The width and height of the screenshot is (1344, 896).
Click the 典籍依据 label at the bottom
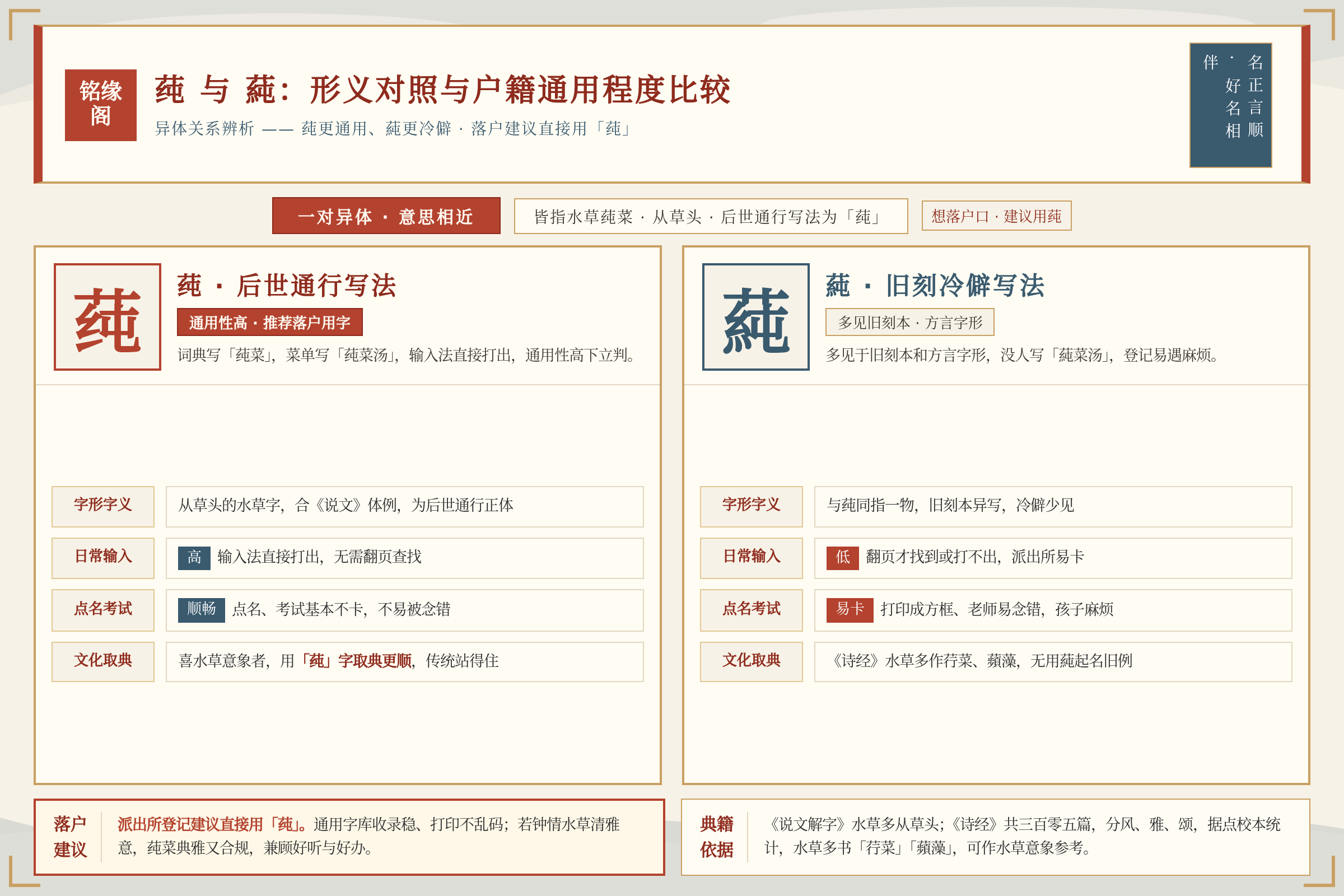point(717,837)
